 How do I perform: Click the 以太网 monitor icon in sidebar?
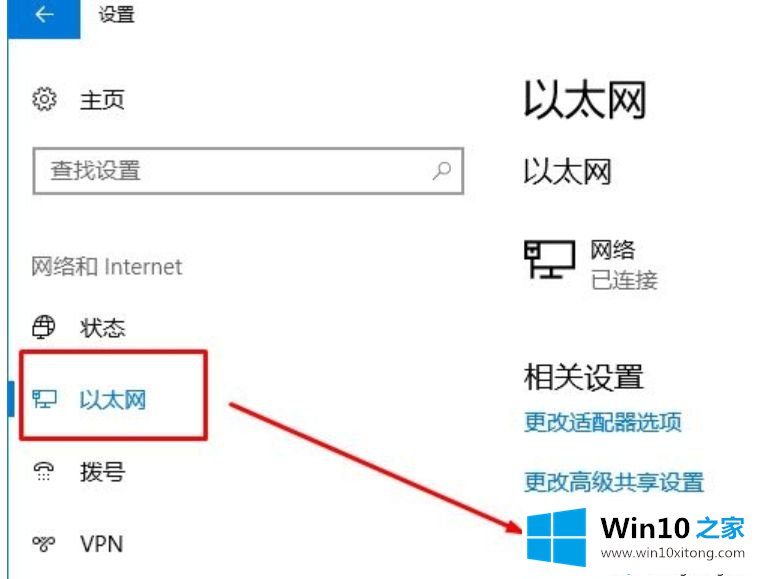pos(44,399)
